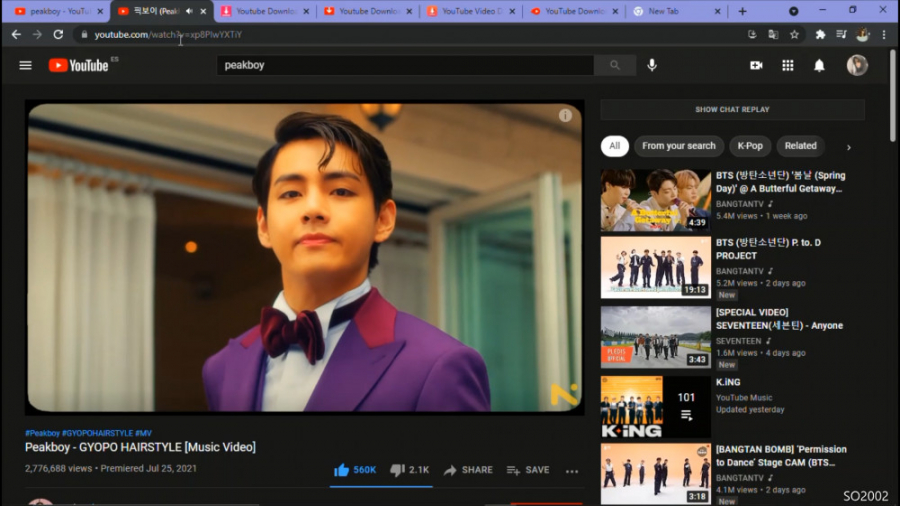Viewport: 900px width, 506px height.
Task: Click the channel watermark in player corner
Action: coord(564,395)
